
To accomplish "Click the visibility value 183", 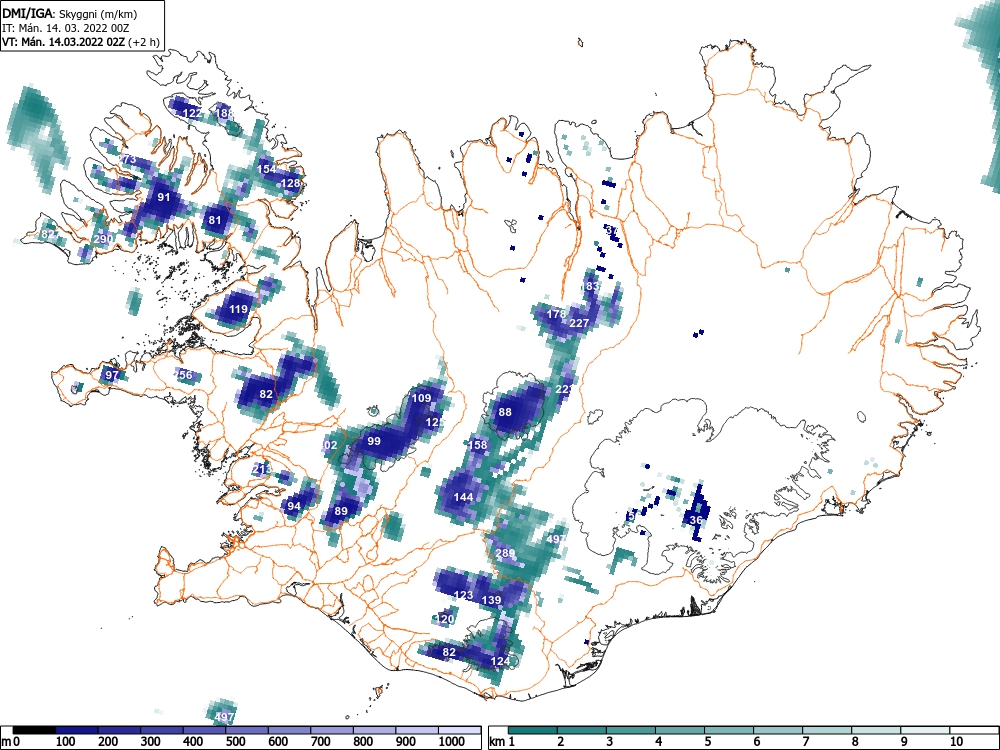I will 591,286.
